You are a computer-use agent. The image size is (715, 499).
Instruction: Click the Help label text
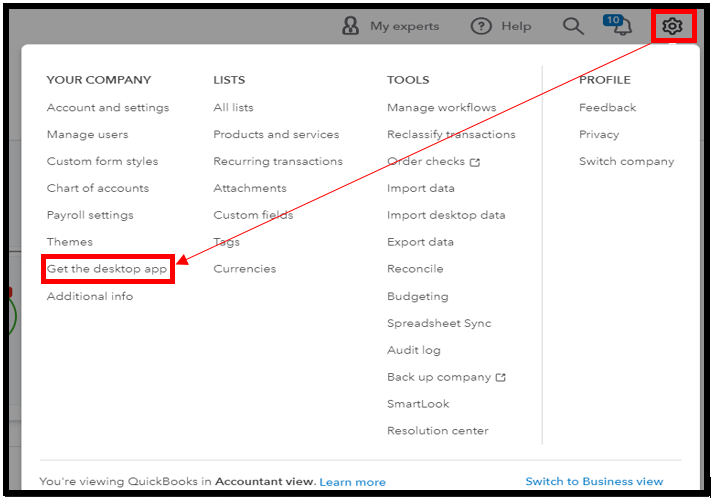516,26
